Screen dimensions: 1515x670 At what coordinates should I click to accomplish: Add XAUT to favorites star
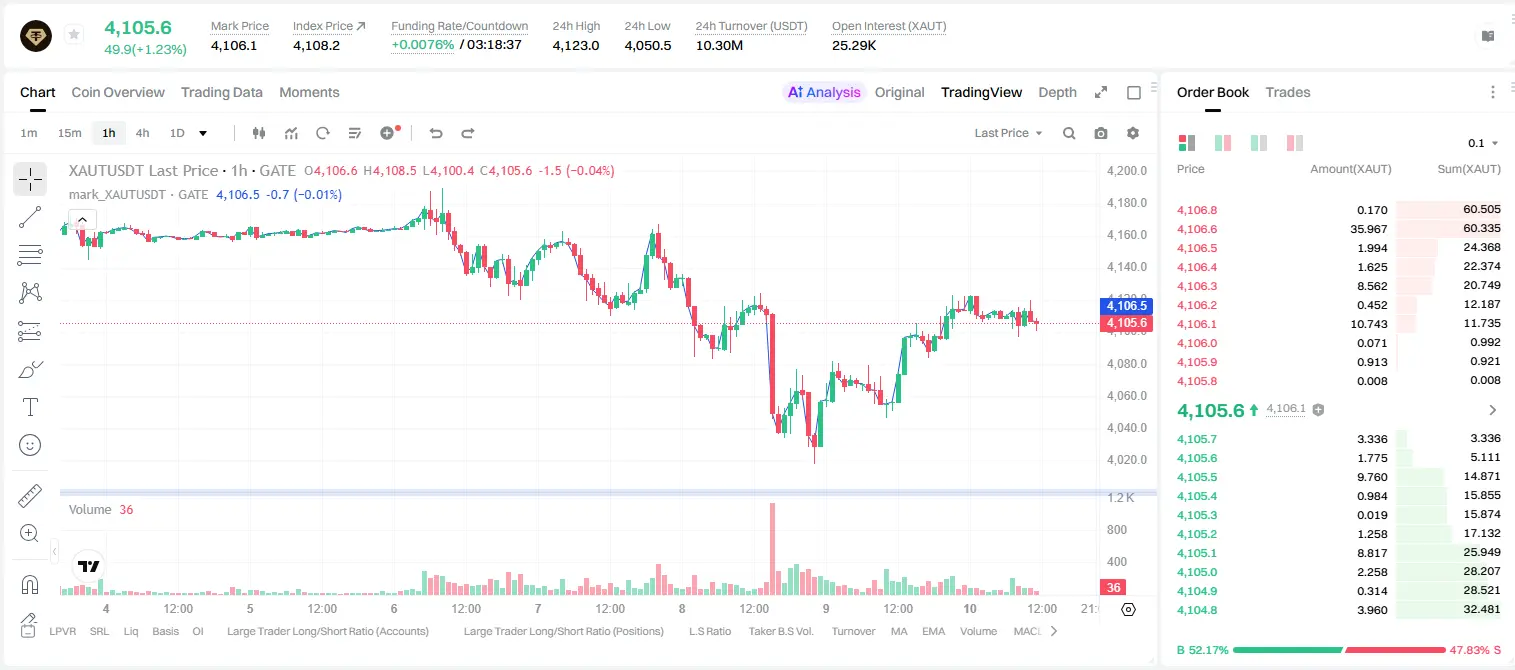coord(74,35)
